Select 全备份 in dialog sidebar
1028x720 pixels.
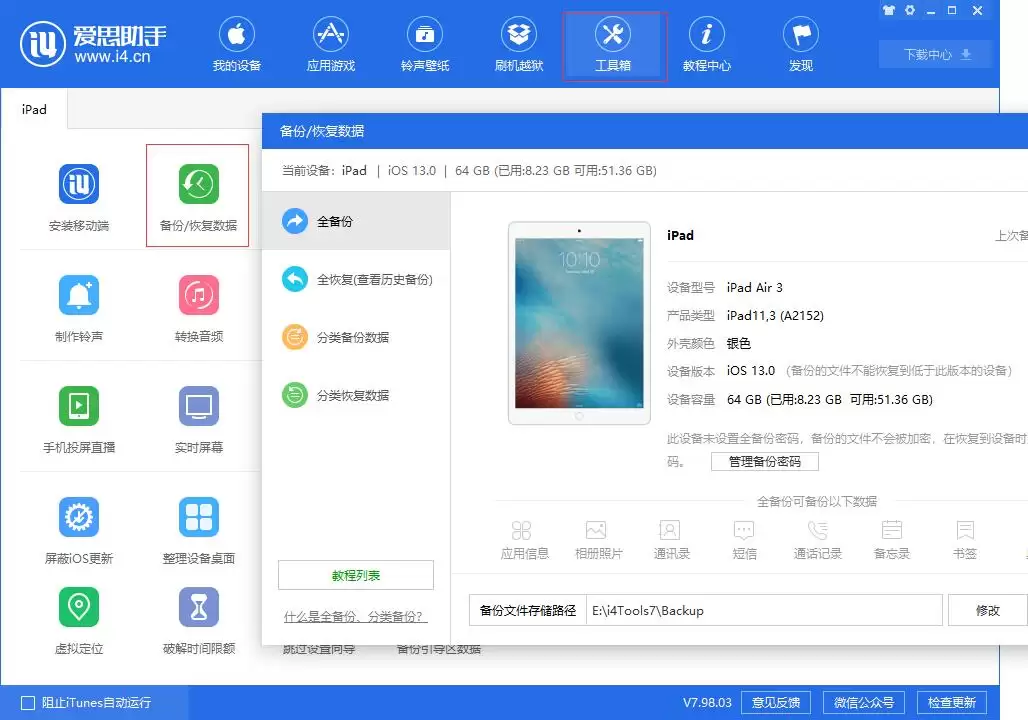[356, 221]
